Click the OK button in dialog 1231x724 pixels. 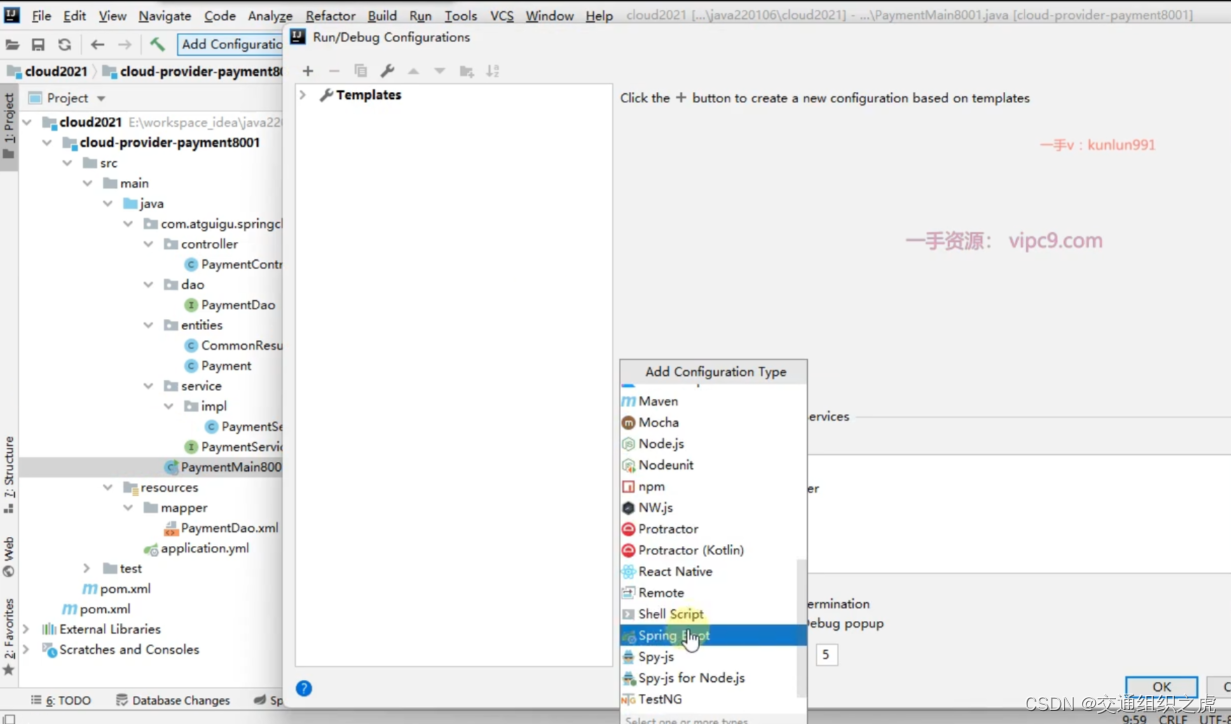click(x=1161, y=687)
